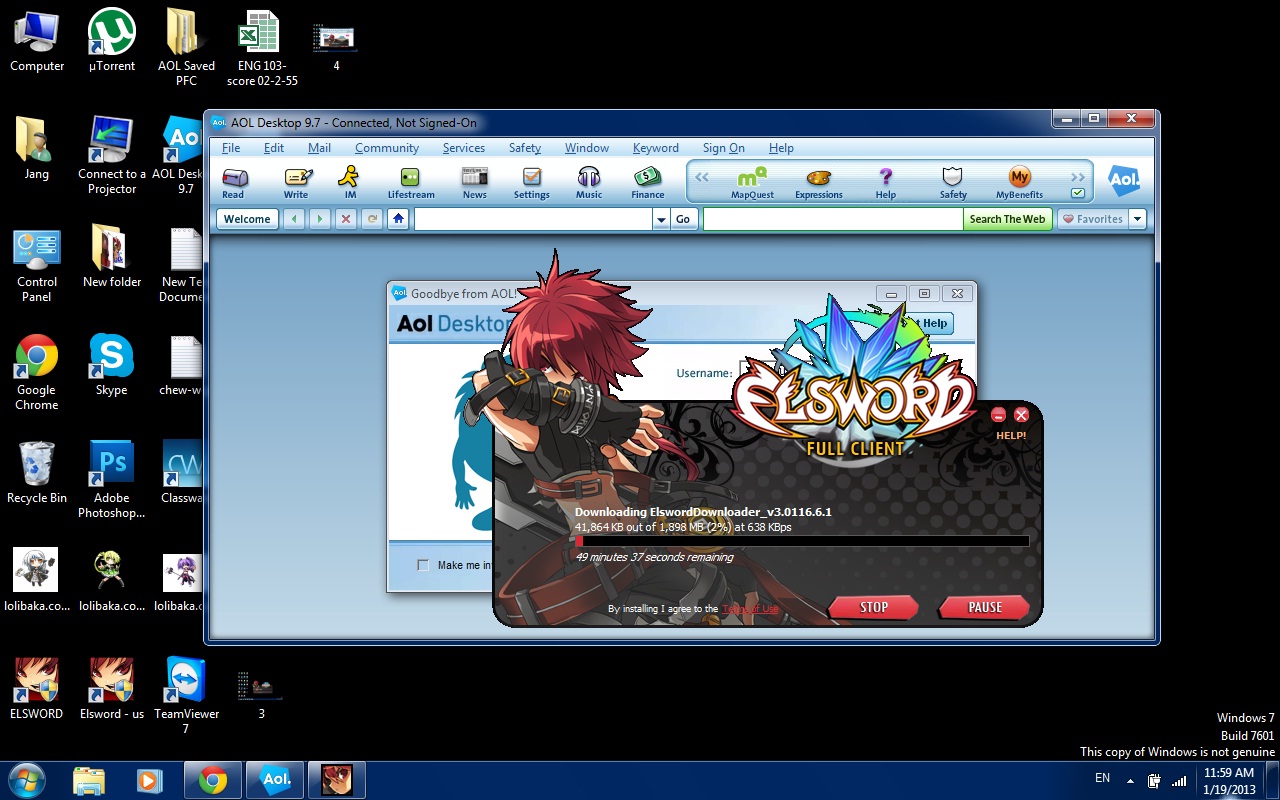1280x800 pixels.
Task: Open the Mail menu in AOL
Action: coord(319,148)
